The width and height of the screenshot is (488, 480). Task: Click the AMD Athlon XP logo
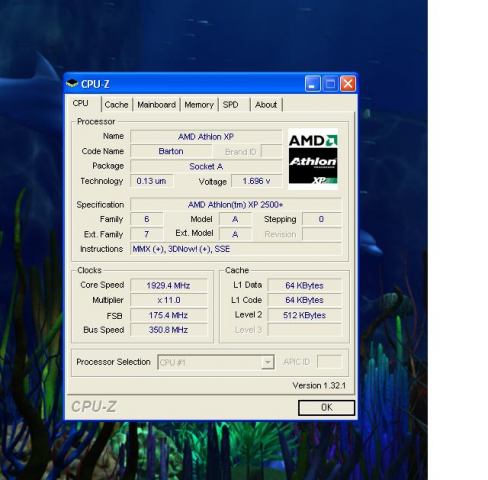coord(313,159)
